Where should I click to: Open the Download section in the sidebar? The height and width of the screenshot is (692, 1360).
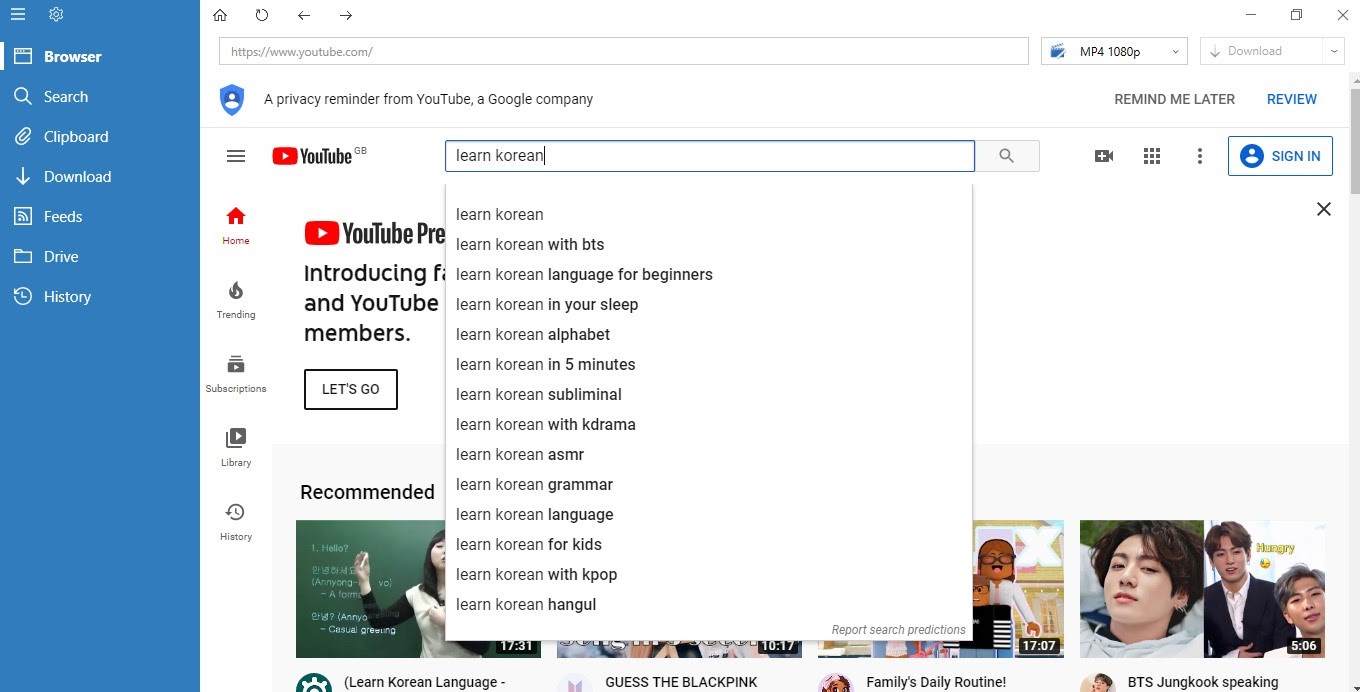coord(100,177)
